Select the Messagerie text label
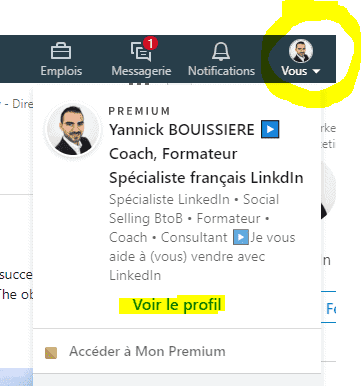The image size is (361, 386). click(141, 71)
